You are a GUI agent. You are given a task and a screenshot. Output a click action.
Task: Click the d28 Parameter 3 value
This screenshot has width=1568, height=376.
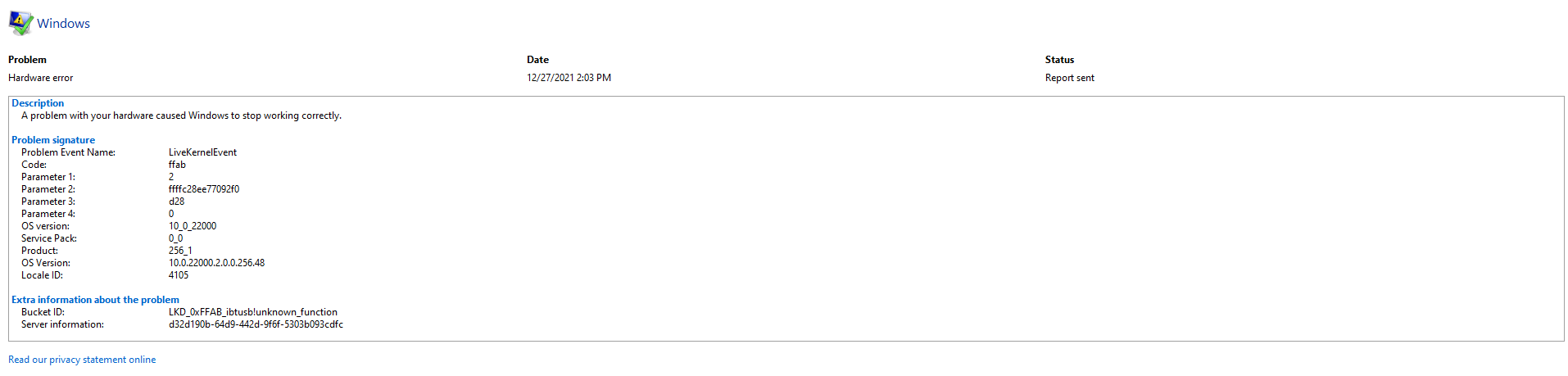(x=176, y=202)
